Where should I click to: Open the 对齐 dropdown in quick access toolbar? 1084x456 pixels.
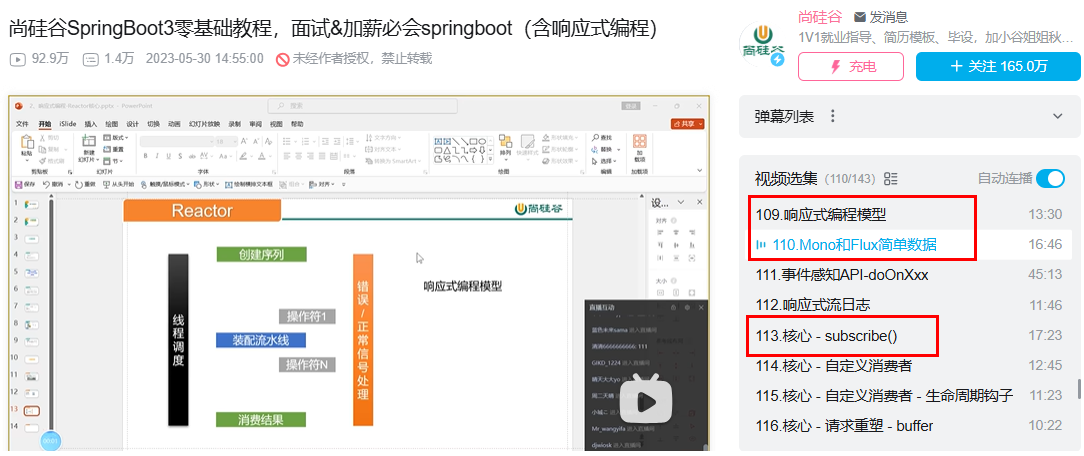click(x=321, y=184)
